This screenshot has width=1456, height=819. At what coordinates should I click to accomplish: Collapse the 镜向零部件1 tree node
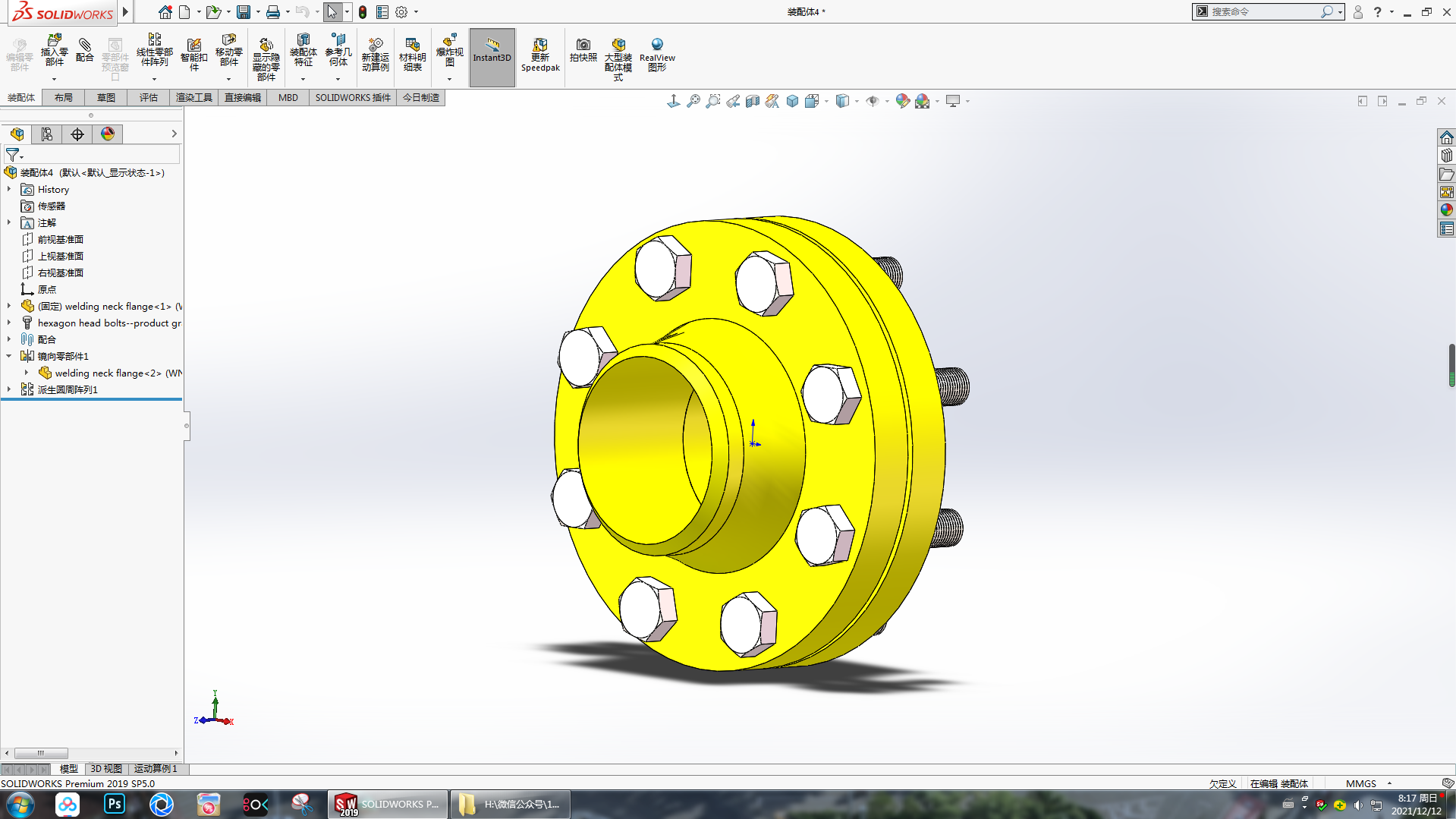pos(10,355)
